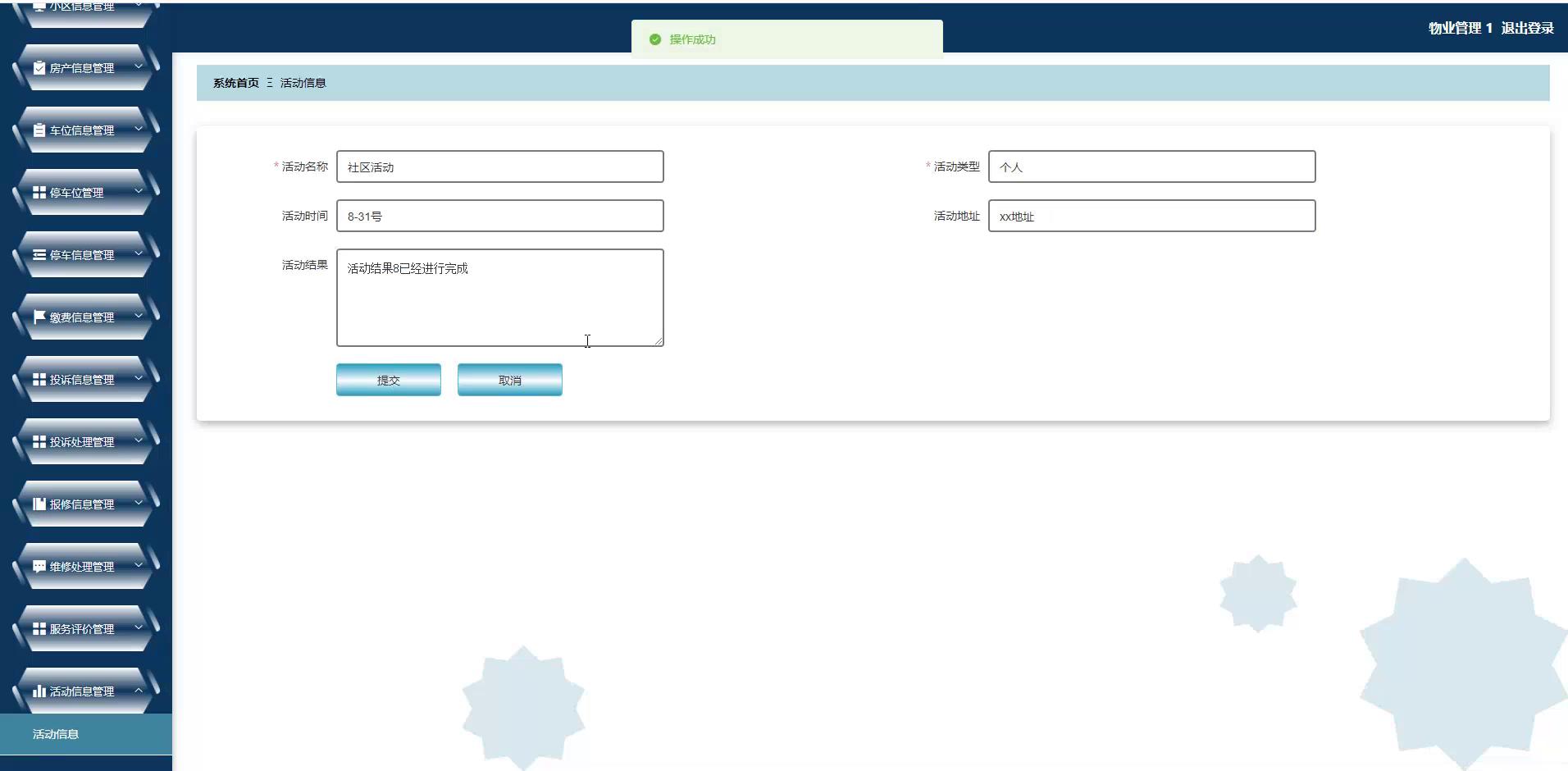This screenshot has height=771, width=1568.
Task: Click the green success check icon
Action: (x=655, y=39)
